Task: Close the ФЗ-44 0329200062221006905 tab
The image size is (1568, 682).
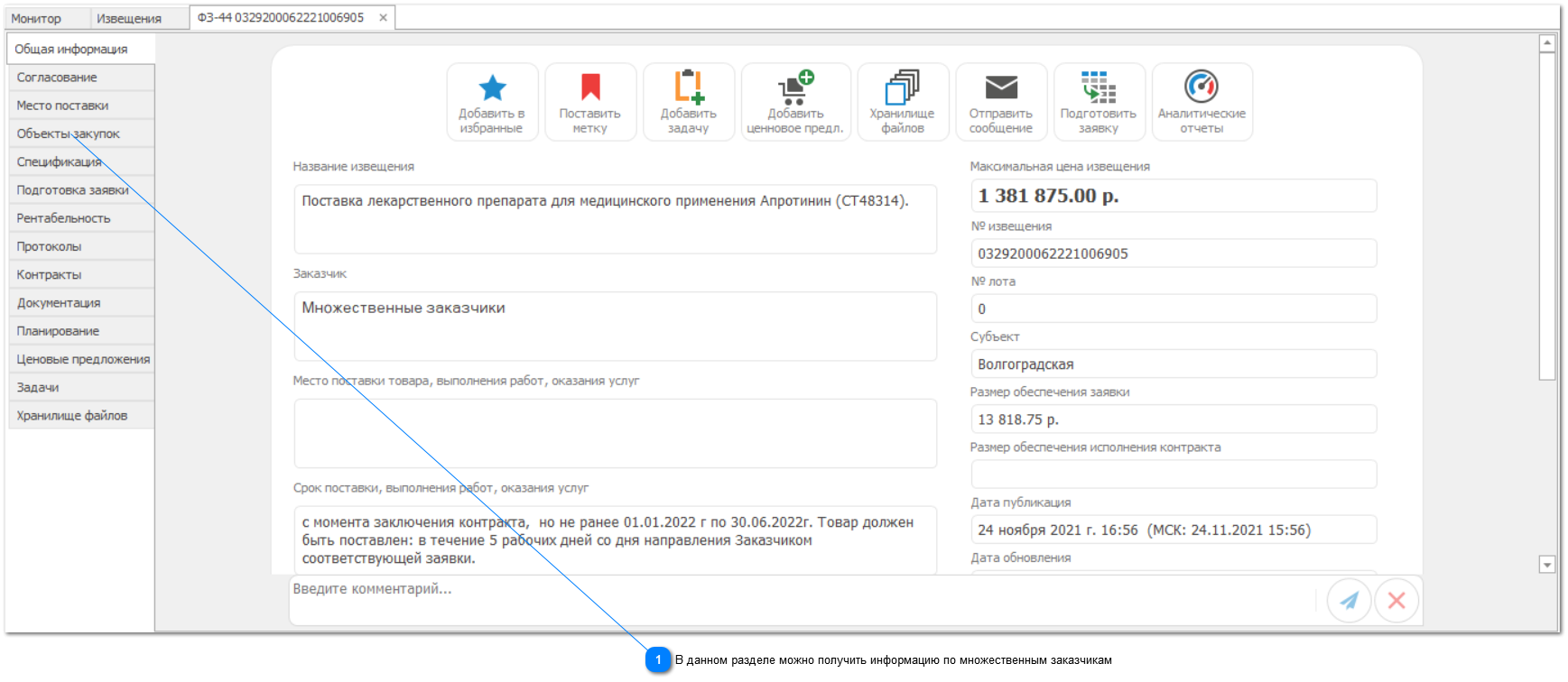Action: pos(383,17)
